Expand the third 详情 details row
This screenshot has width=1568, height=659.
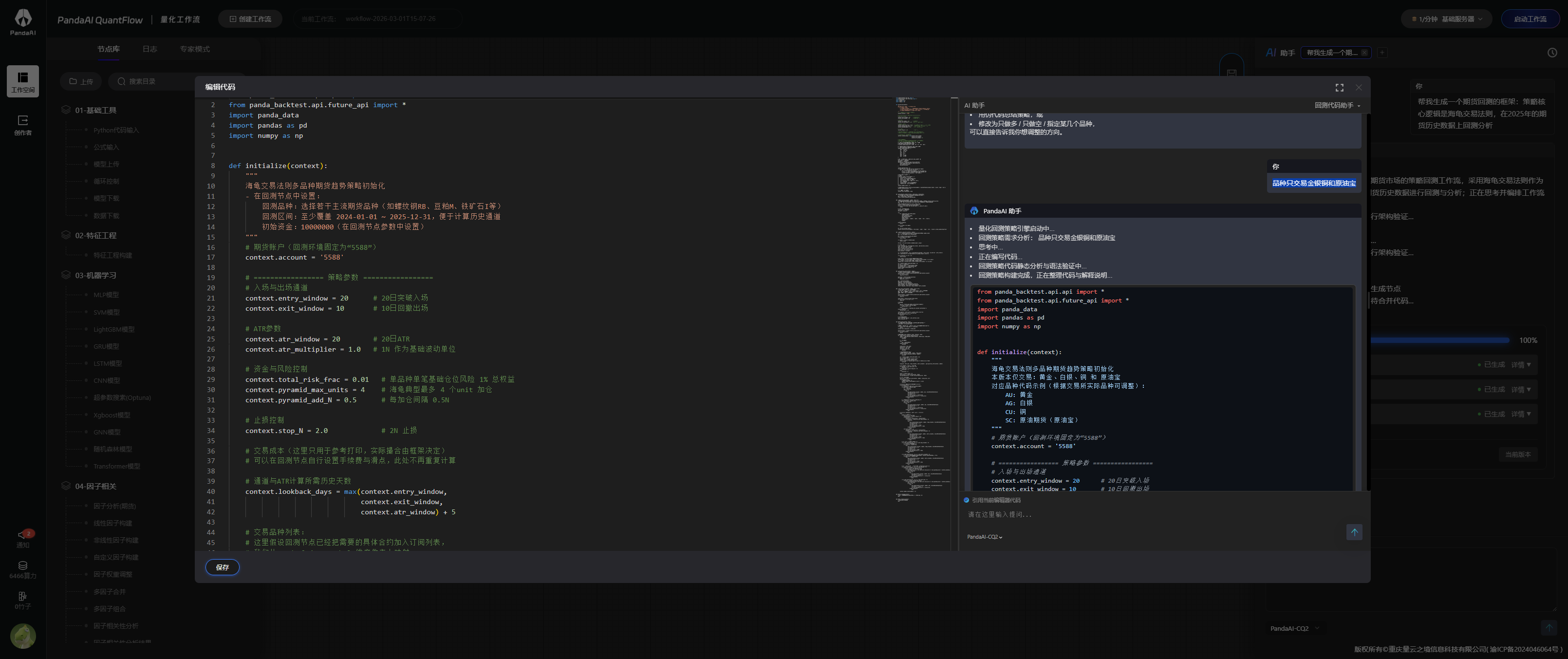pyautogui.click(x=1520, y=414)
